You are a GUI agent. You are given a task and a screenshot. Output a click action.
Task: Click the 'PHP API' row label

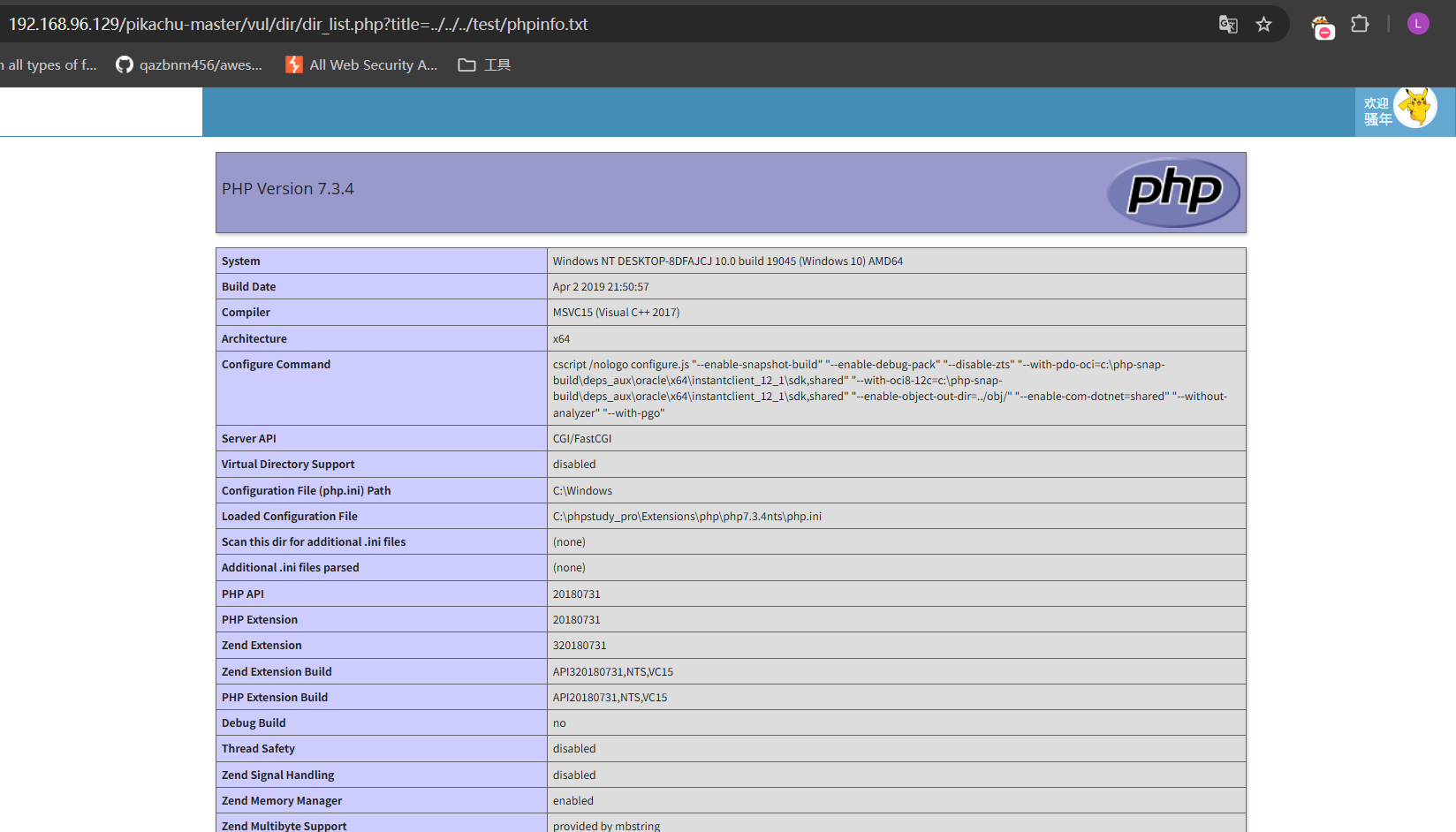pyautogui.click(x=243, y=594)
